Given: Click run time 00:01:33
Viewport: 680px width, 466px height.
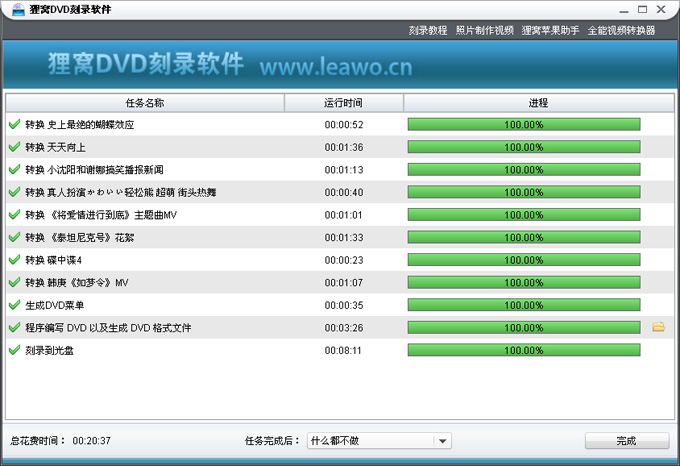Looking at the screenshot, I should pos(344,238).
